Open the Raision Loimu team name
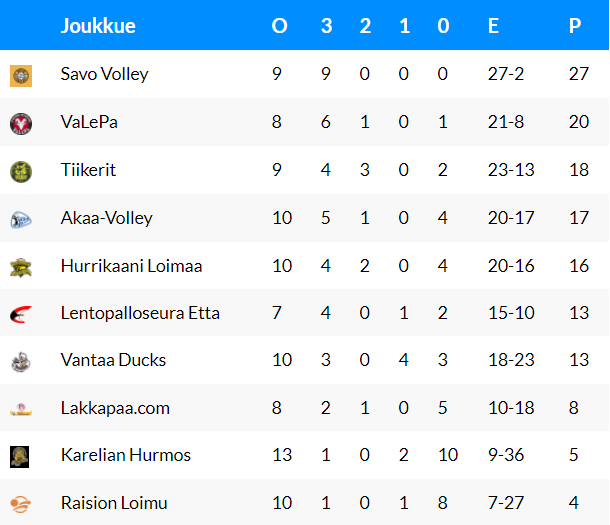The width and height of the screenshot is (610, 525). [114, 503]
